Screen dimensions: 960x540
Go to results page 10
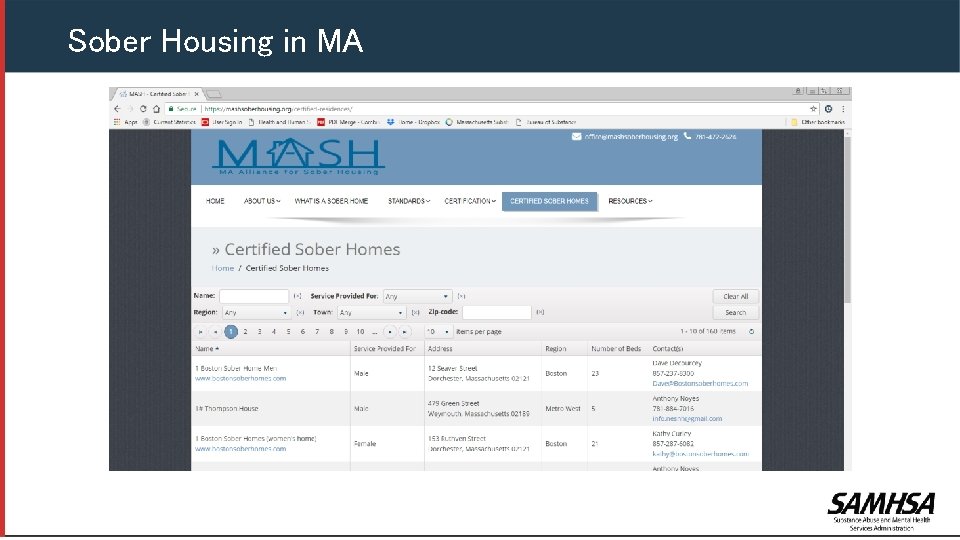[x=360, y=332]
